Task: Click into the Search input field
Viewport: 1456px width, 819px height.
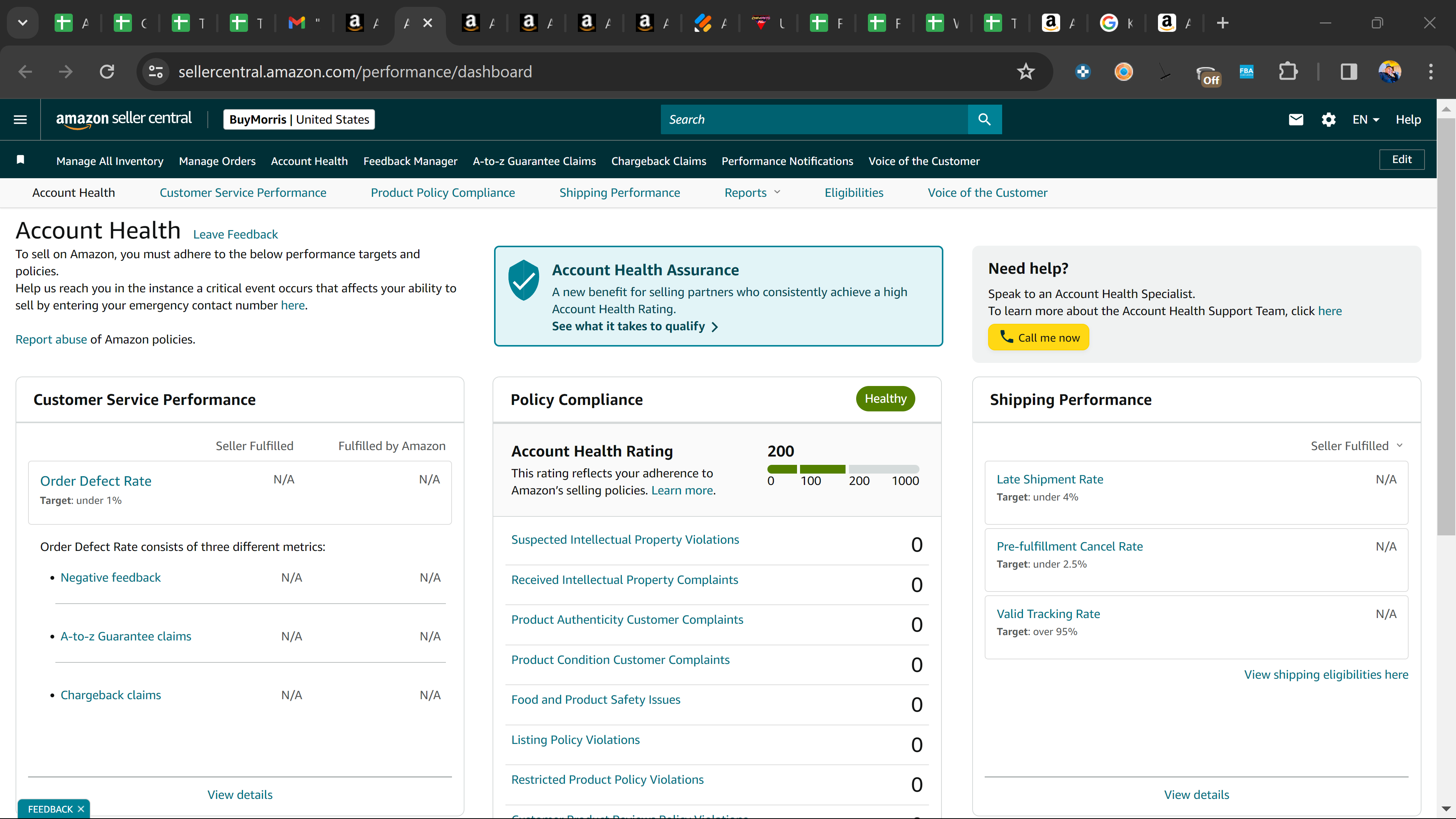Action: coord(814,119)
